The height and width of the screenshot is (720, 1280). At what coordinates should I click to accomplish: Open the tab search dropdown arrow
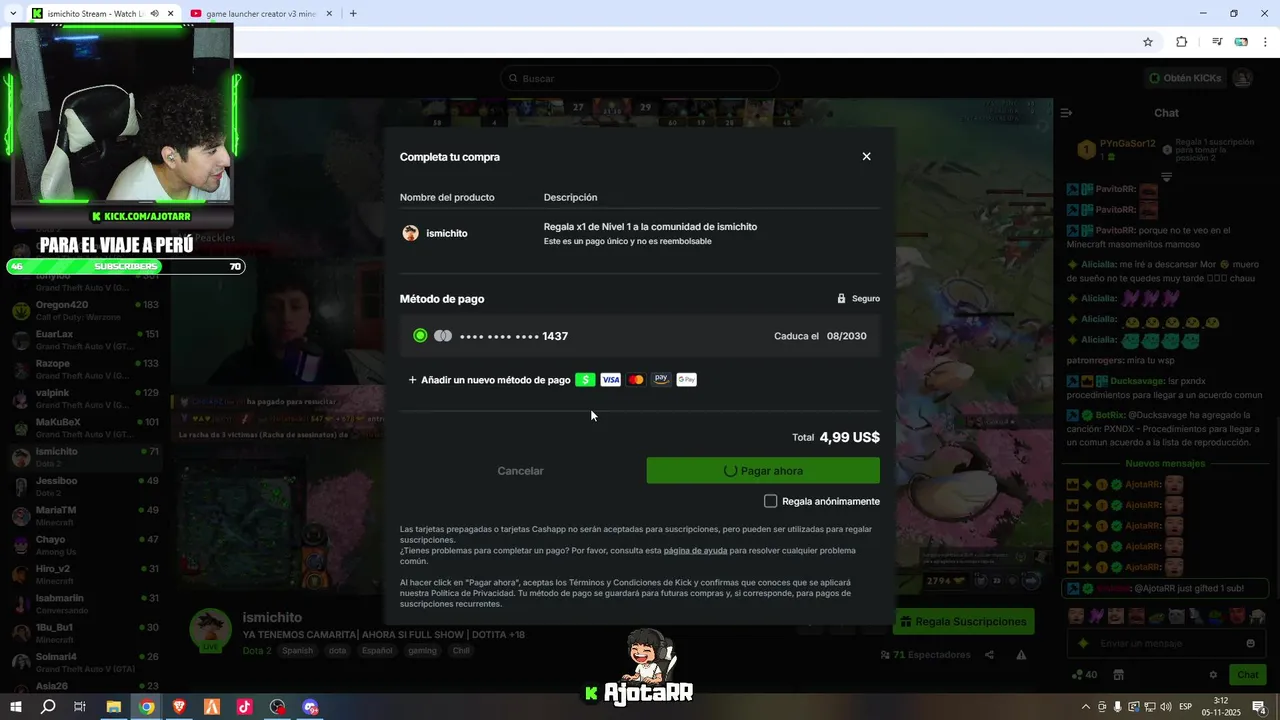12,14
